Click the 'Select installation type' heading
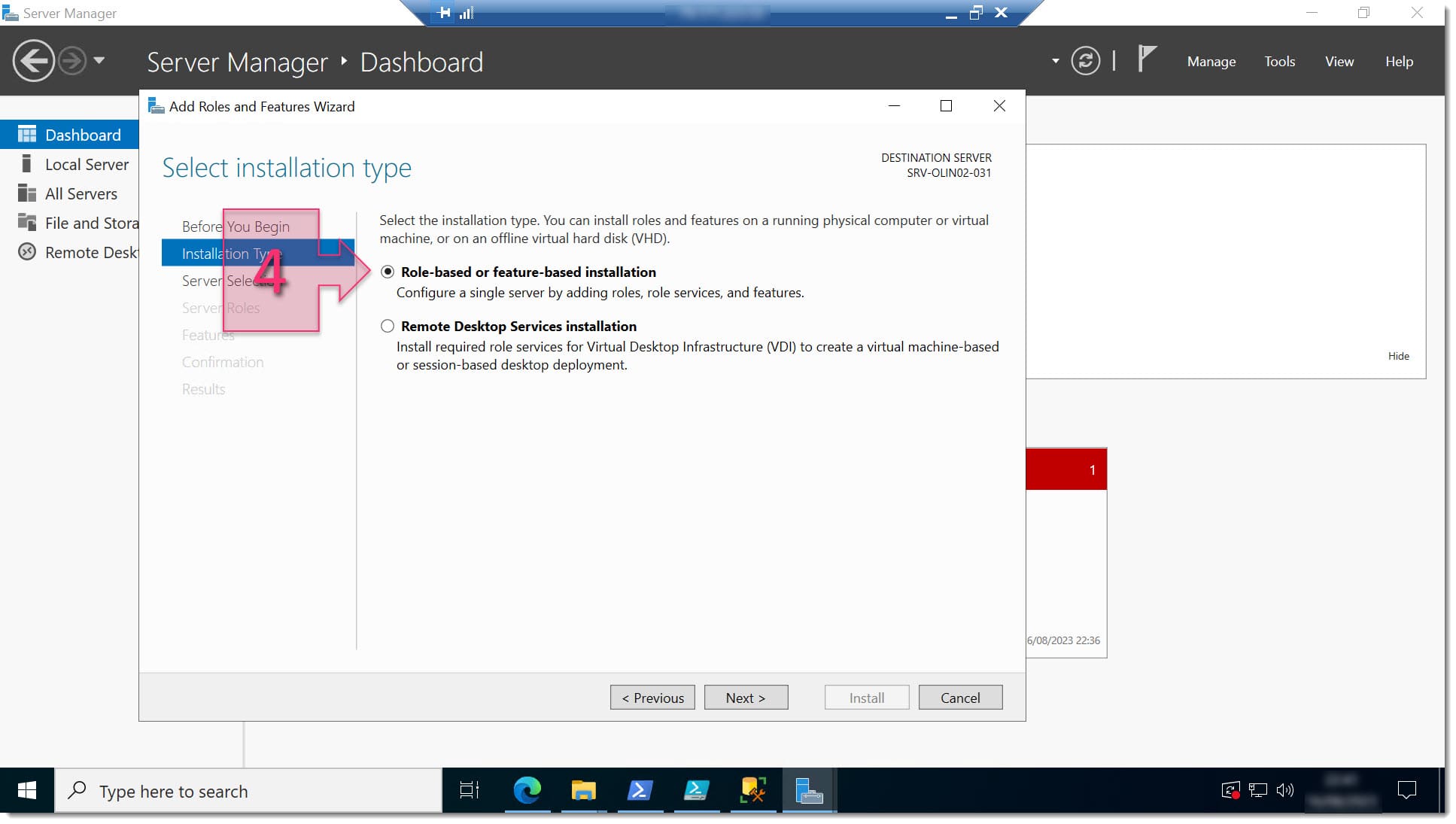1456x824 pixels. (x=287, y=168)
